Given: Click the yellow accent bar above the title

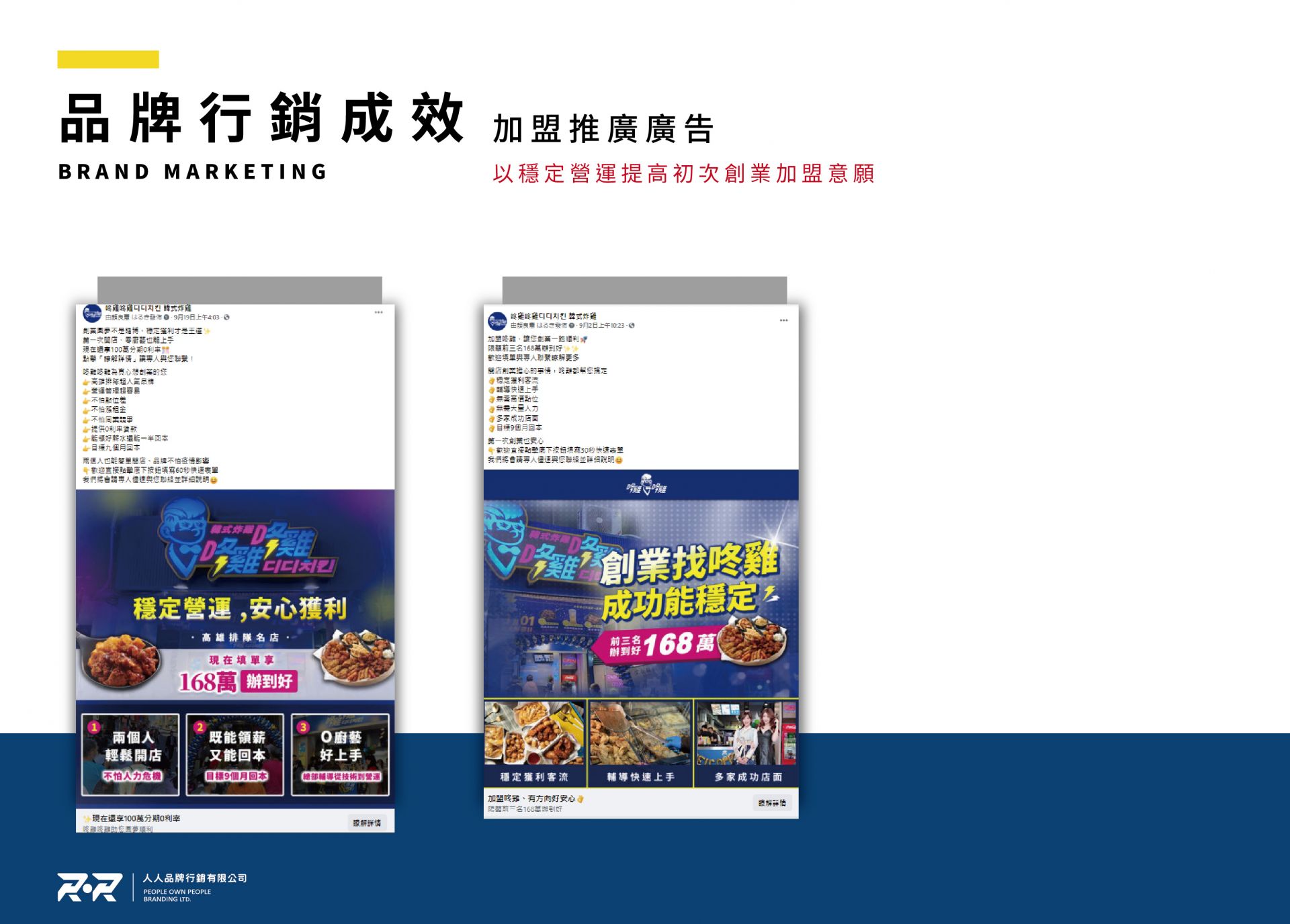Looking at the screenshot, I should click(x=108, y=59).
